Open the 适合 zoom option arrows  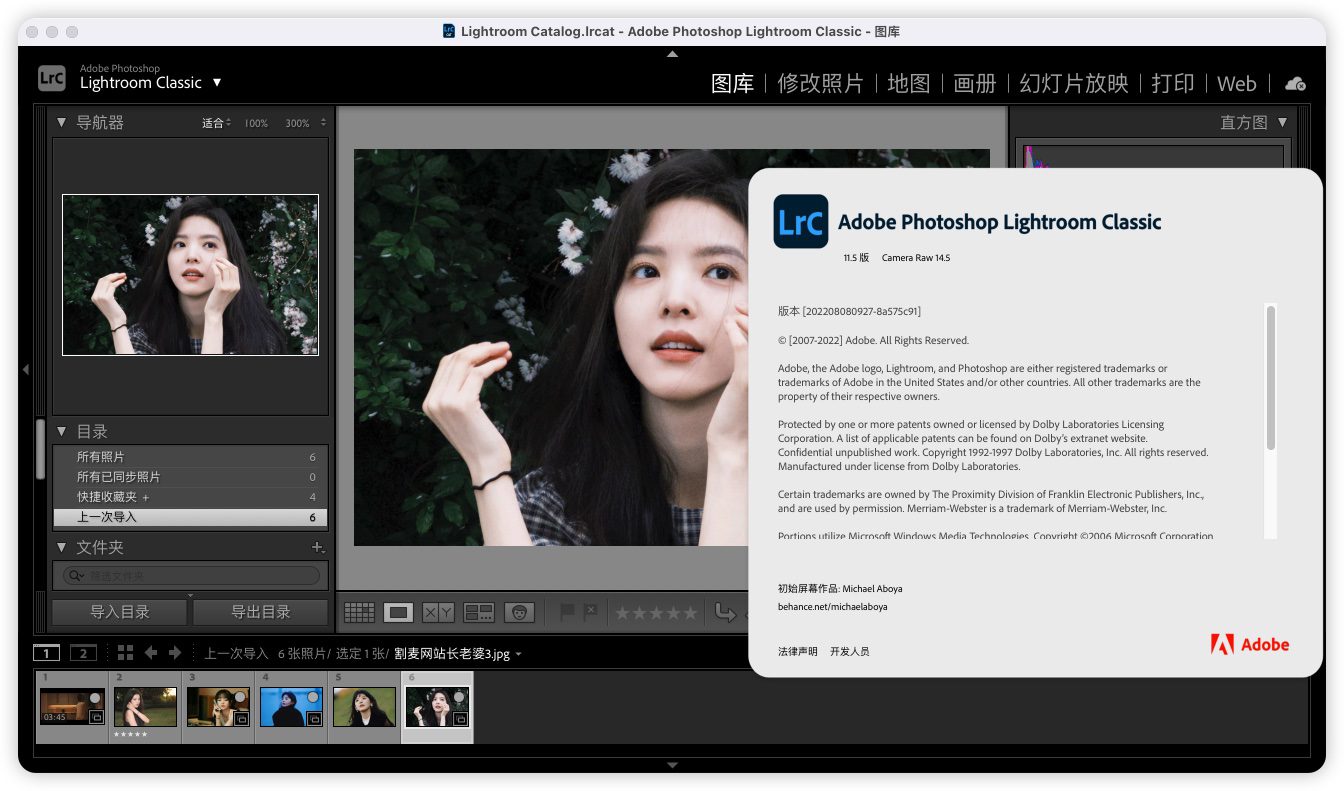pos(229,123)
